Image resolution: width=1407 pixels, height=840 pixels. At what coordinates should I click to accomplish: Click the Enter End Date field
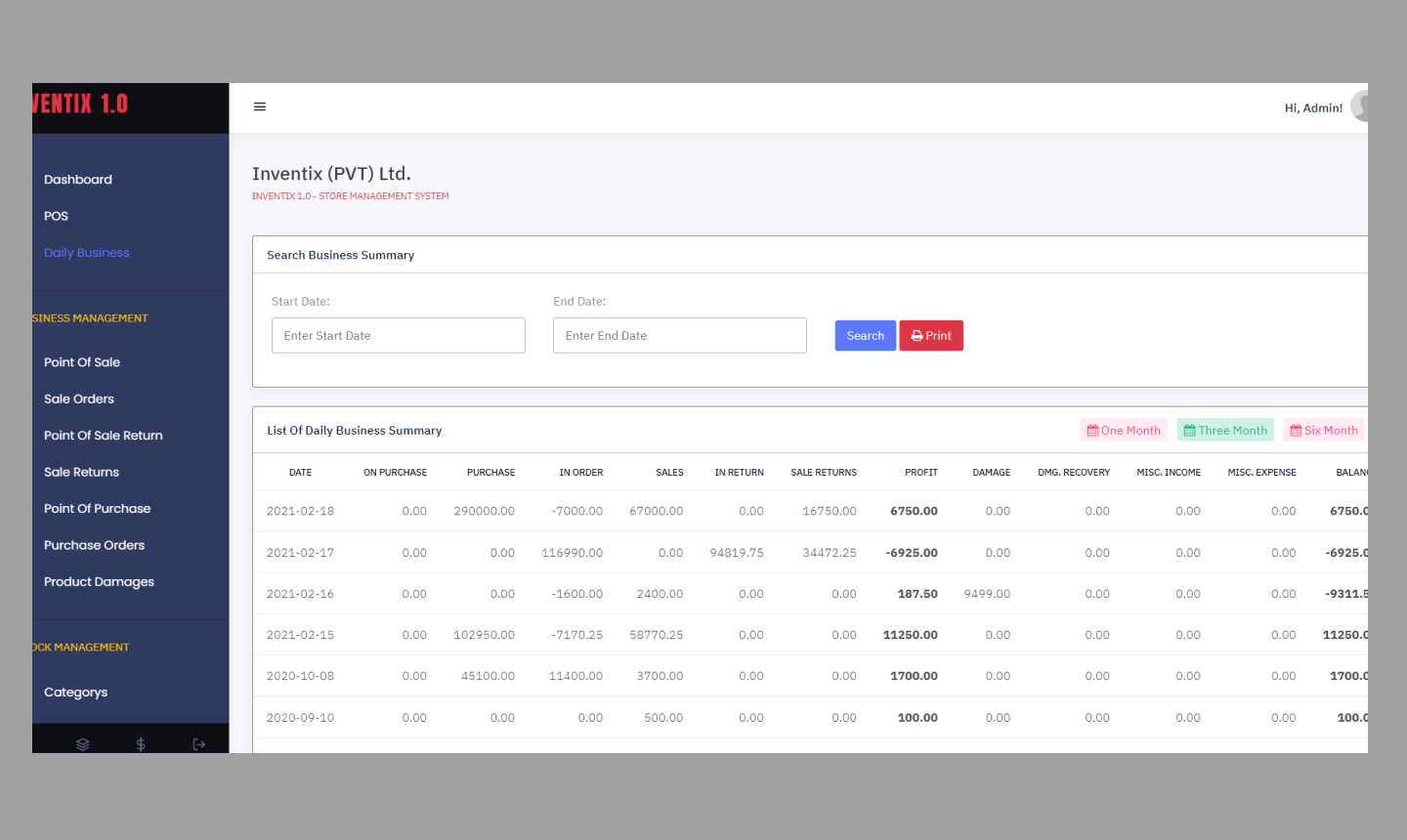[680, 336]
